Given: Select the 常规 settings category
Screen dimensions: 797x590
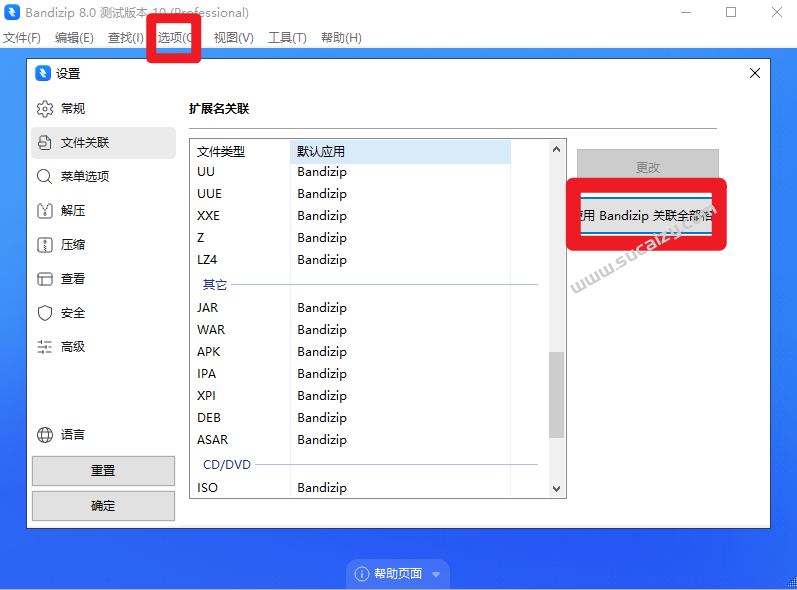Looking at the screenshot, I should [x=104, y=109].
